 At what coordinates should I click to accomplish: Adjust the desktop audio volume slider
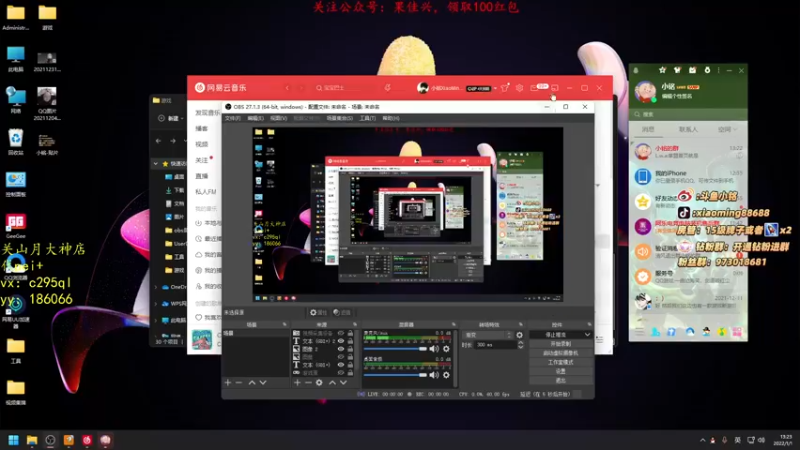click(395, 375)
